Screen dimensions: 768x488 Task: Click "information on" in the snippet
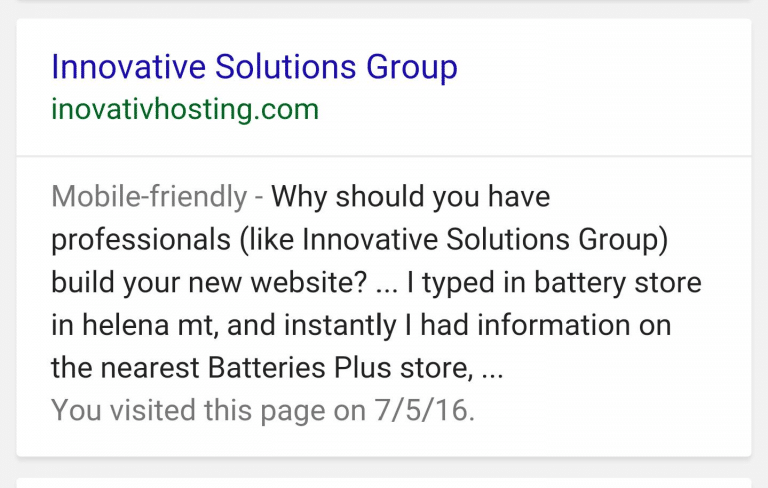coord(574,325)
